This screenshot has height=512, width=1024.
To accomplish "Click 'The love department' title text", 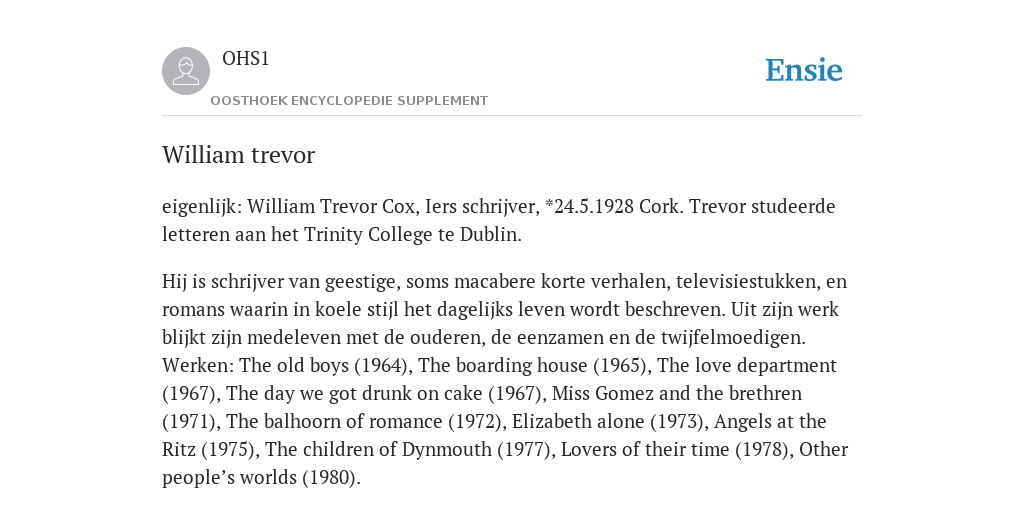I will 746,366.
